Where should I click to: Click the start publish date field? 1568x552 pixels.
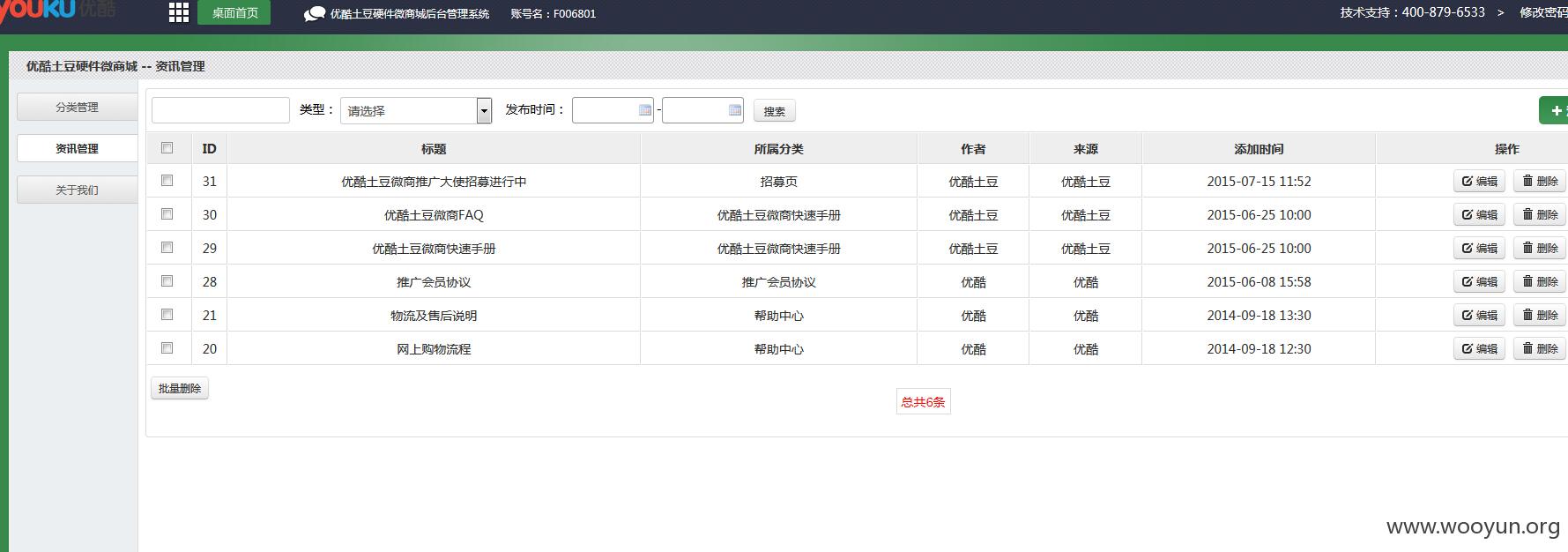tap(613, 110)
